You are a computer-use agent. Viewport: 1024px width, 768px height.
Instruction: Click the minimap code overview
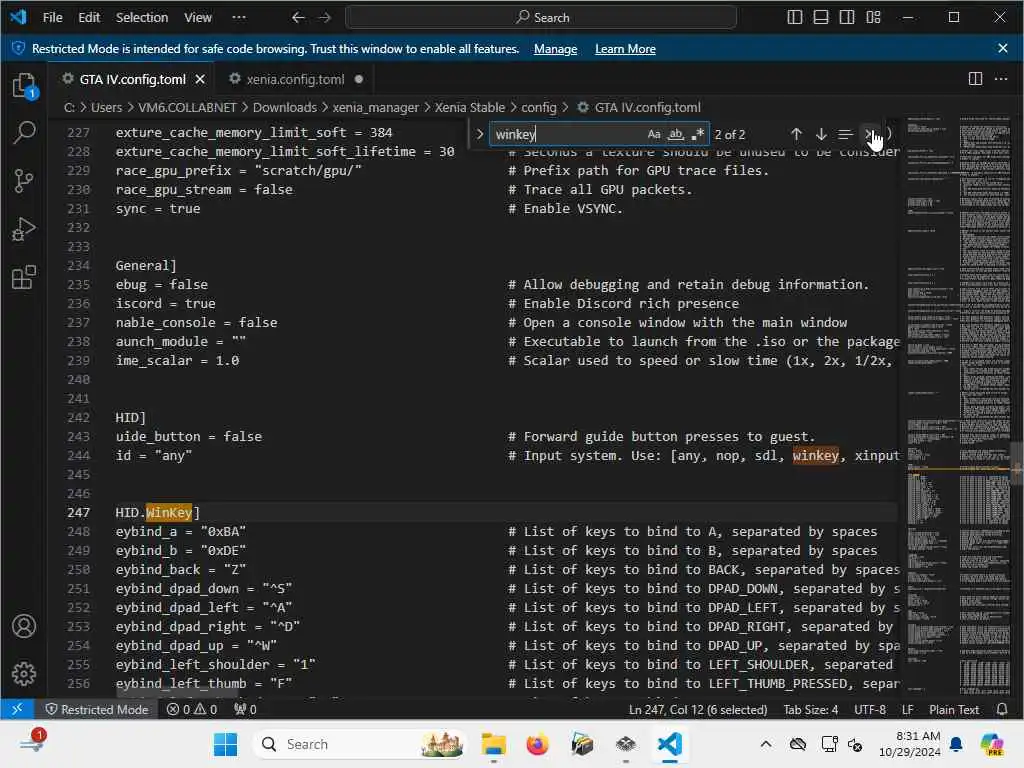click(x=957, y=405)
